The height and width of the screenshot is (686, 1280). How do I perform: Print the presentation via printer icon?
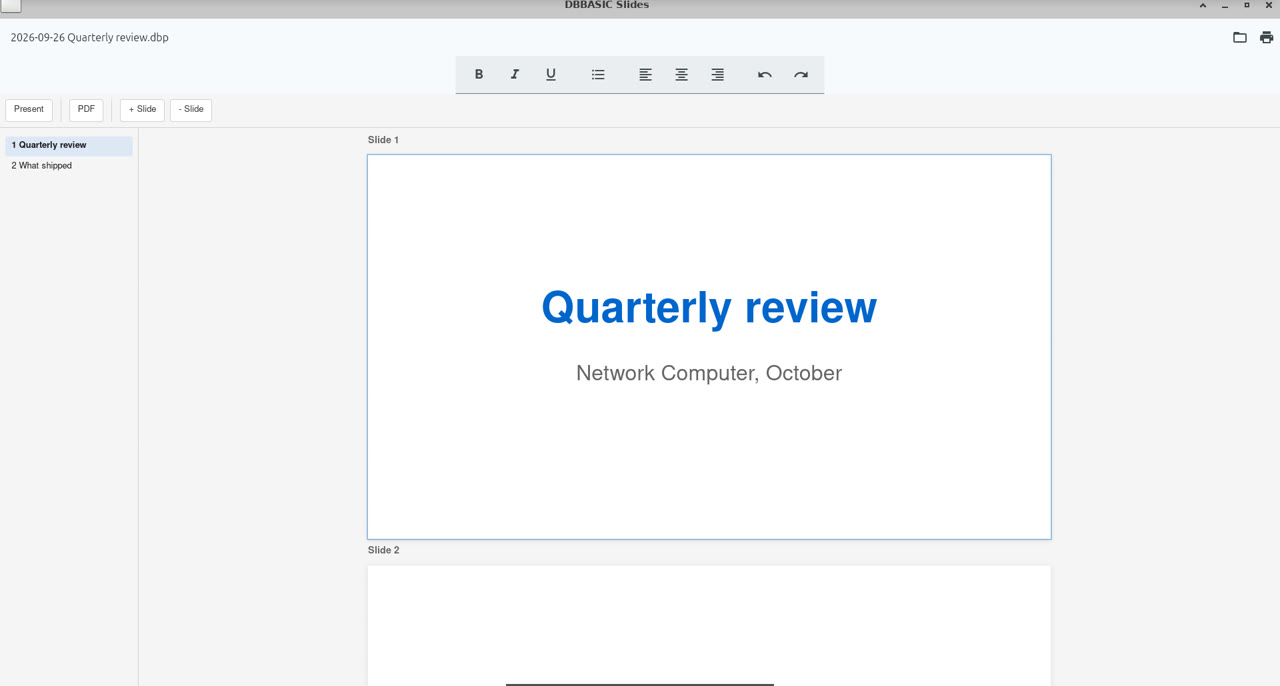point(1267,37)
